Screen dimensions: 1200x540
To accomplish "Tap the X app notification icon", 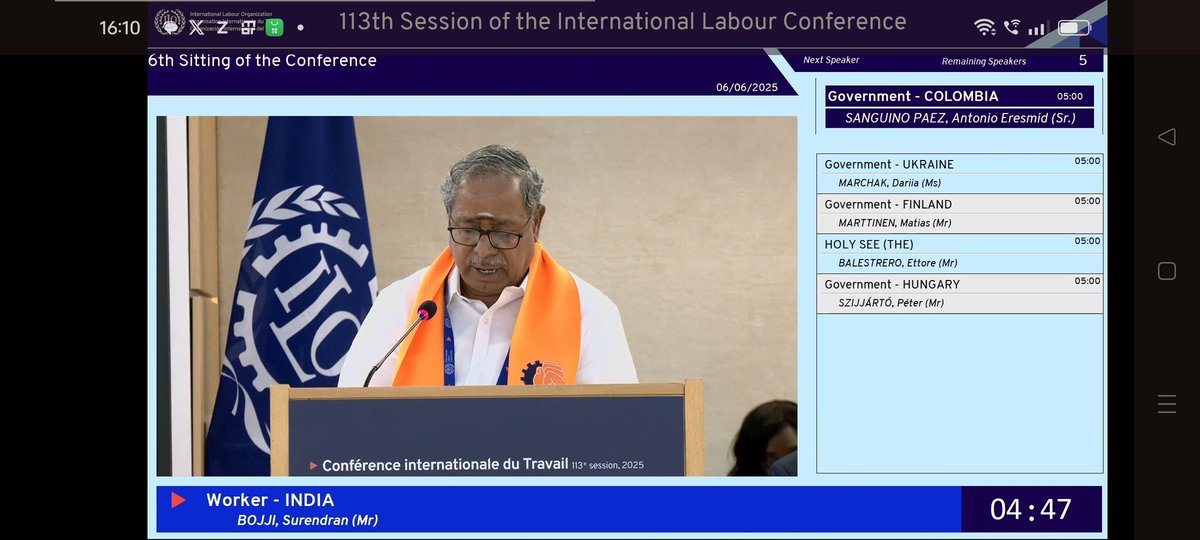I will (x=198, y=27).
